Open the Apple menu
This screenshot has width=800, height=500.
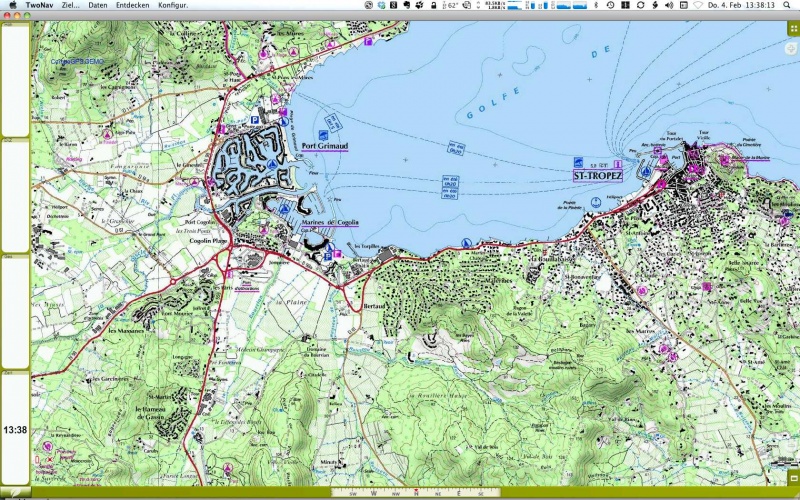coord(13,5)
